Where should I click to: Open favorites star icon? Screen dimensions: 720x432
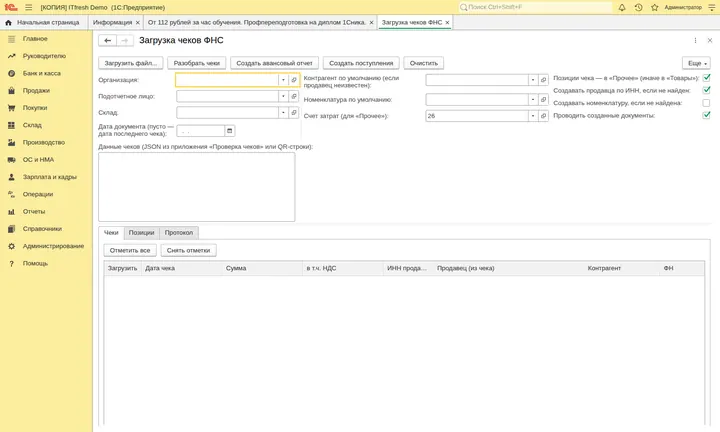tap(655, 7)
